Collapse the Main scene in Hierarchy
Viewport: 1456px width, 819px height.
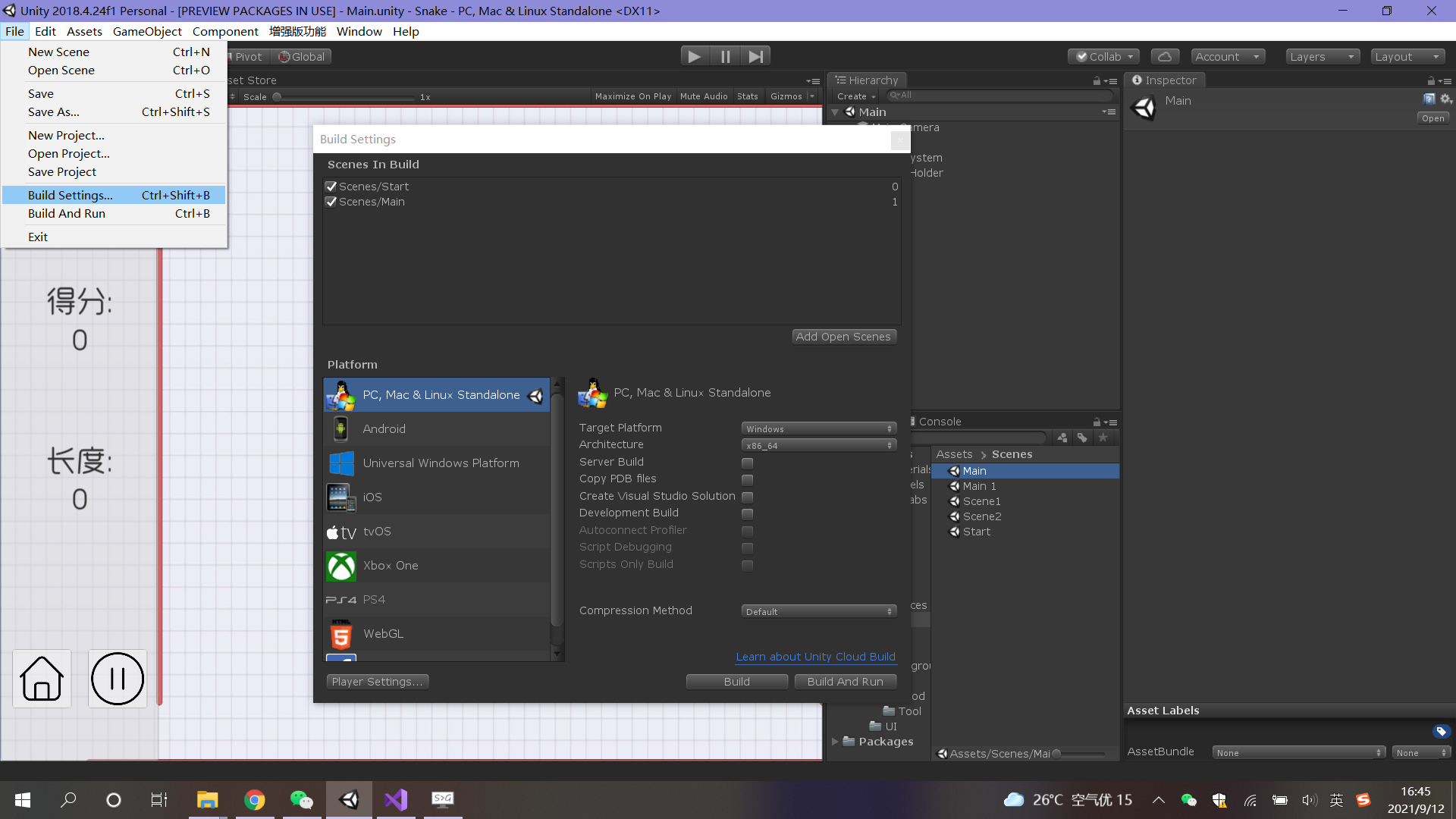tap(835, 112)
